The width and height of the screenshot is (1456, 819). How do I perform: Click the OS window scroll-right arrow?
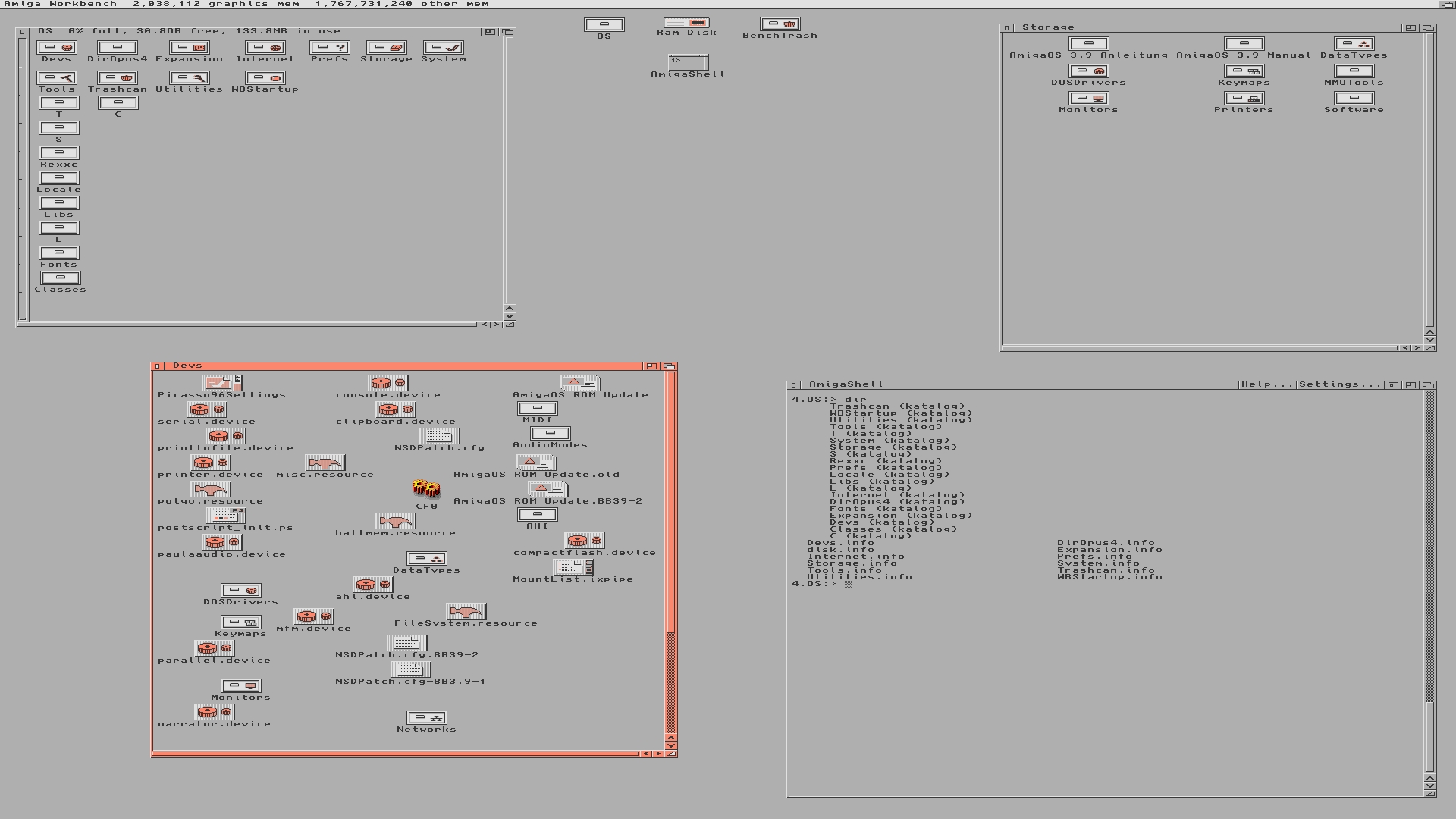[497, 325]
